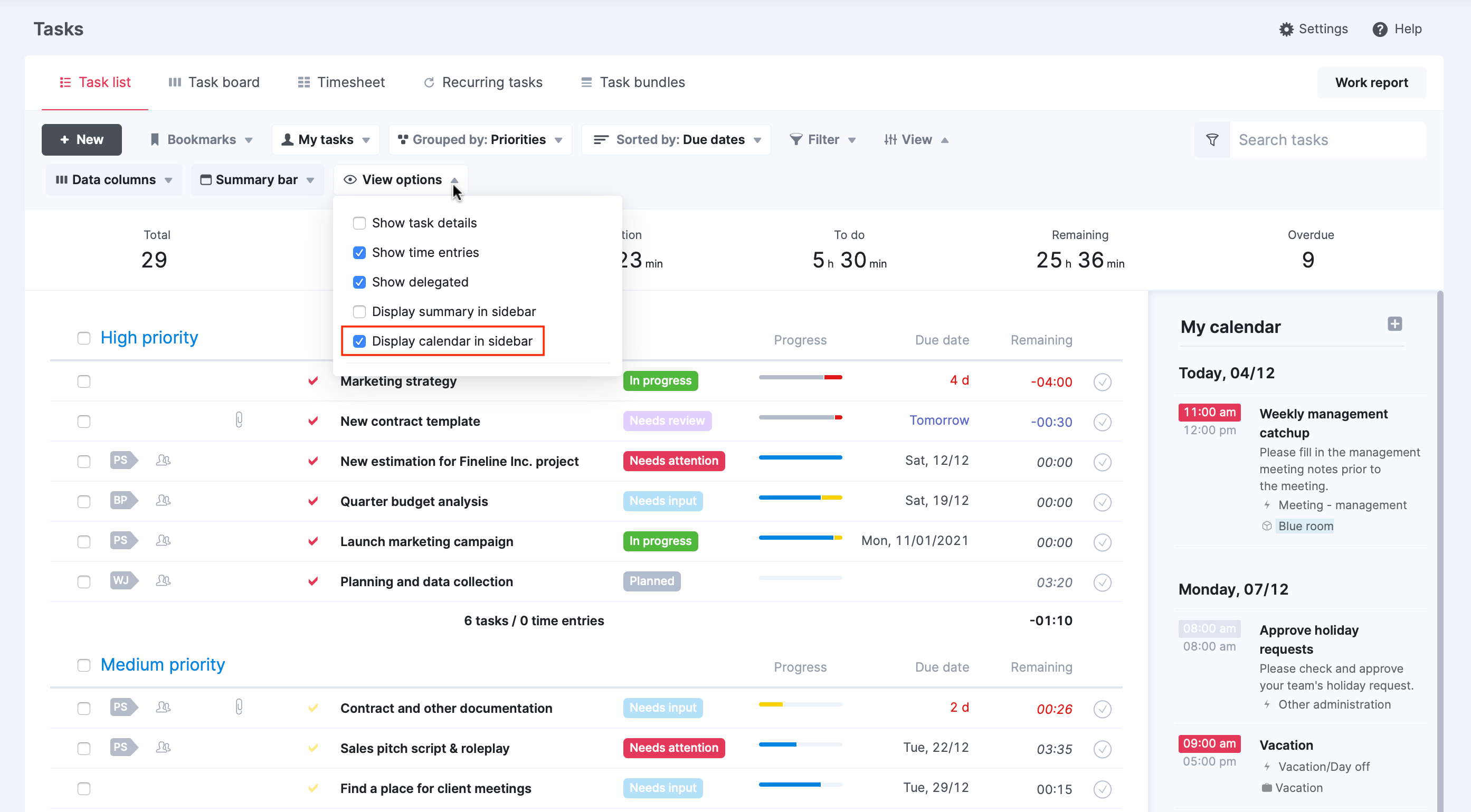Open the My tasks dropdown
1471x812 pixels.
tap(326, 140)
